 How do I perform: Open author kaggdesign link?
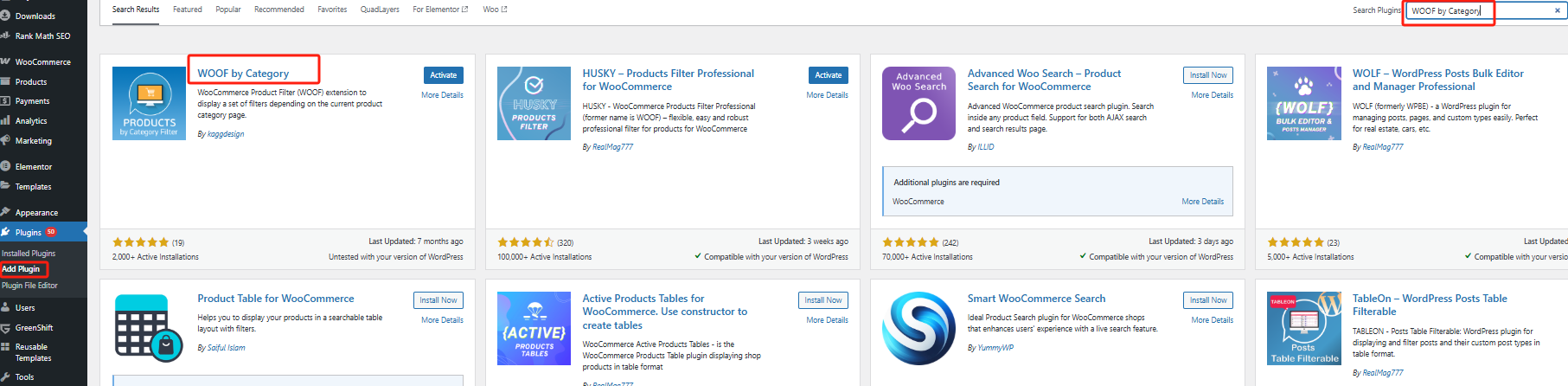pyautogui.click(x=226, y=134)
